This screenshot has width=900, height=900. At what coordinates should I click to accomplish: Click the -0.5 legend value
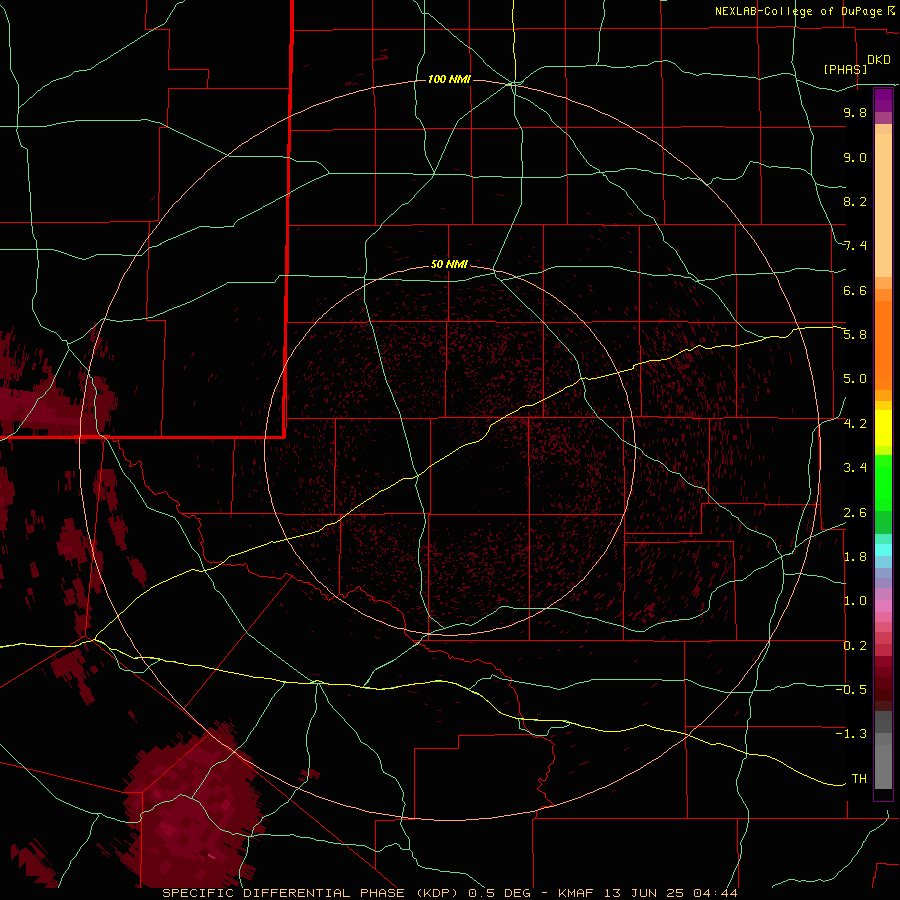851,690
